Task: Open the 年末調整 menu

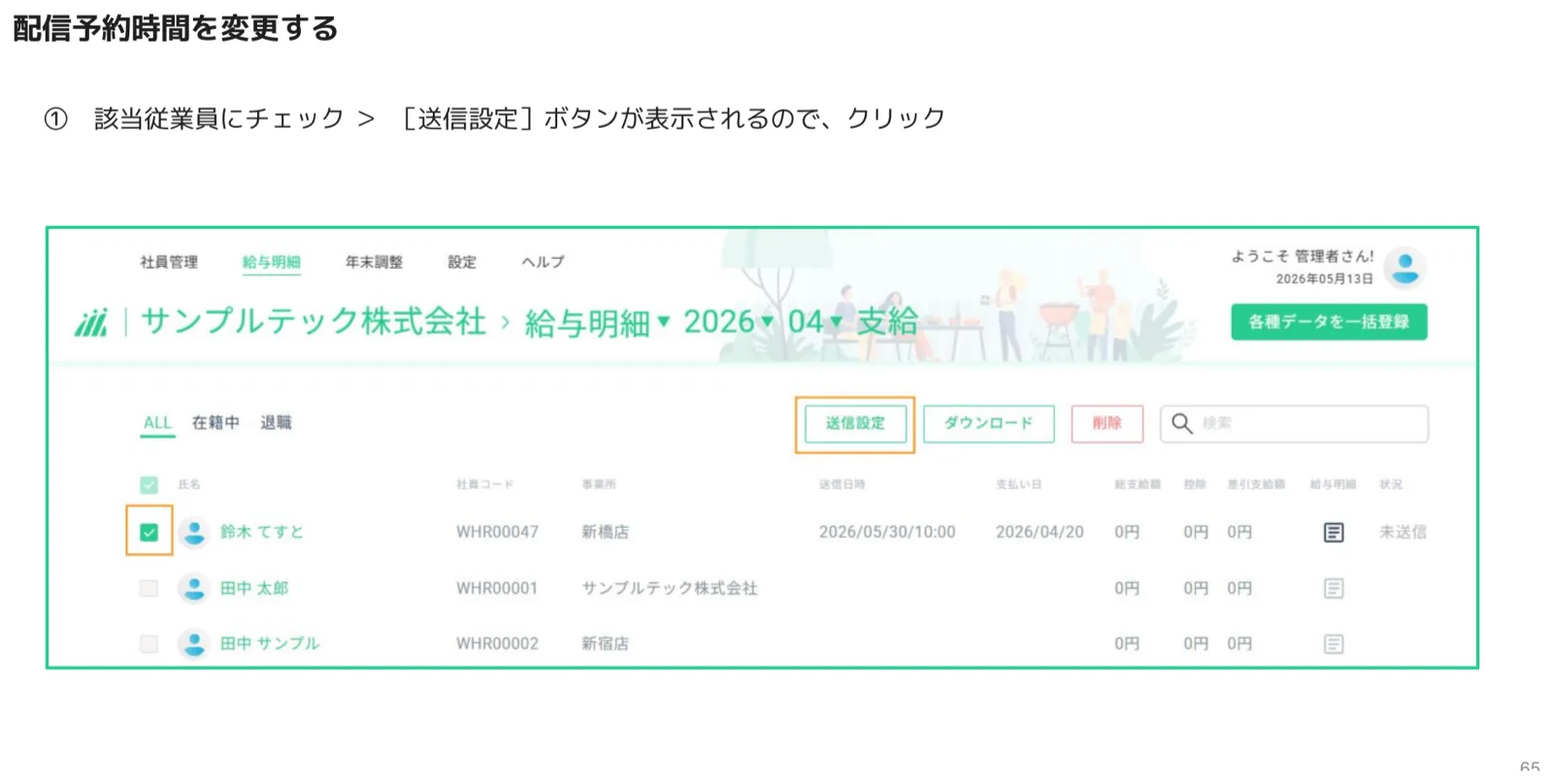Action: [x=374, y=262]
